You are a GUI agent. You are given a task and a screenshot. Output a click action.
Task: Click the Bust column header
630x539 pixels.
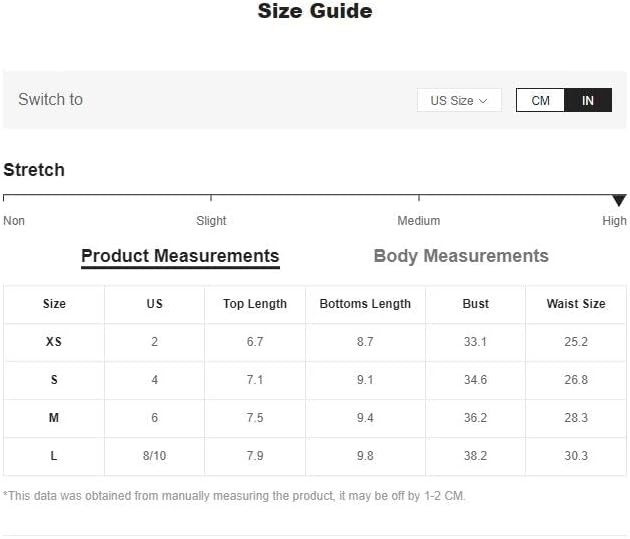476,304
